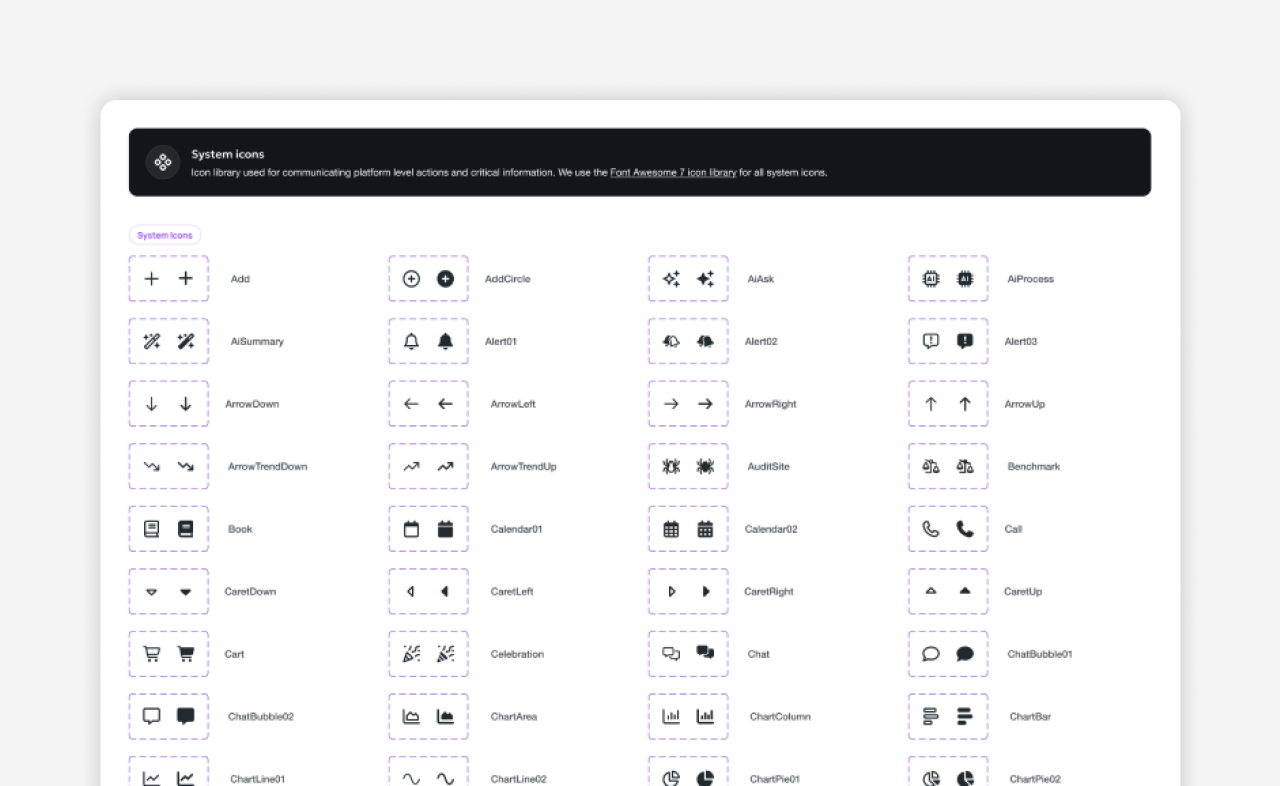Viewport: 1280px width, 786px height.
Task: Click the solid Celebration party popper icon
Action: [x=445, y=654]
